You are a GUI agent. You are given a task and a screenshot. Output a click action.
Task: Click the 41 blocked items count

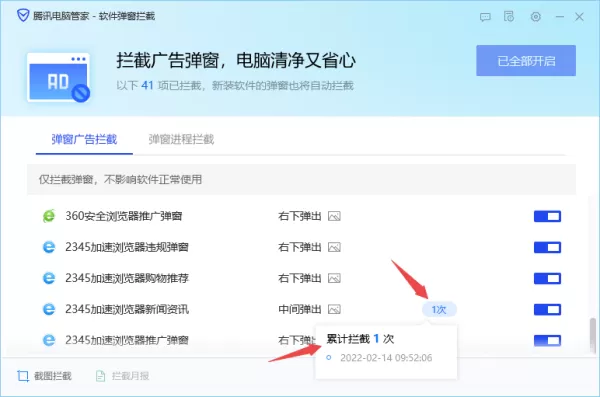(147, 85)
